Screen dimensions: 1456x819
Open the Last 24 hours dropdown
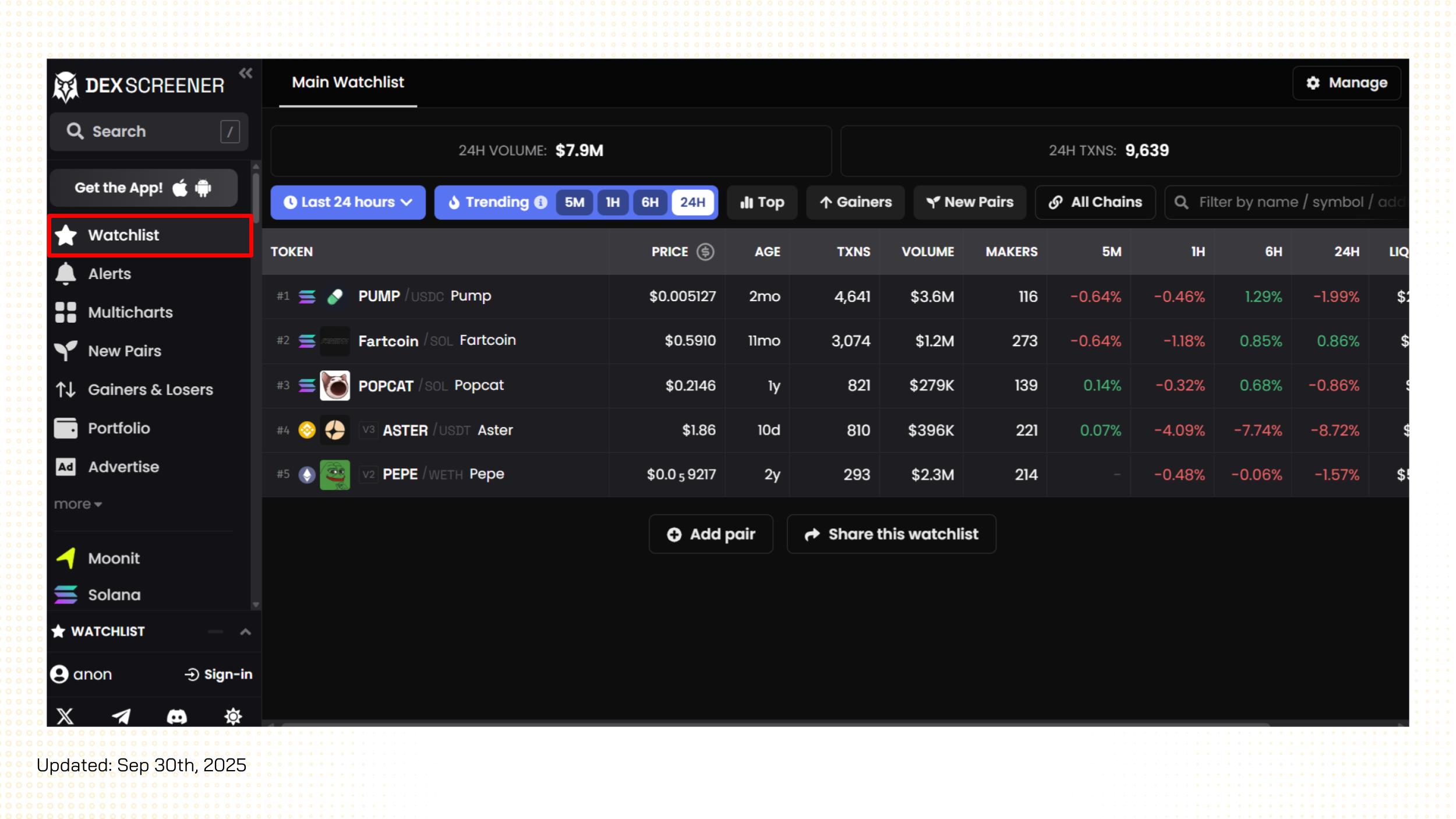[x=348, y=202]
